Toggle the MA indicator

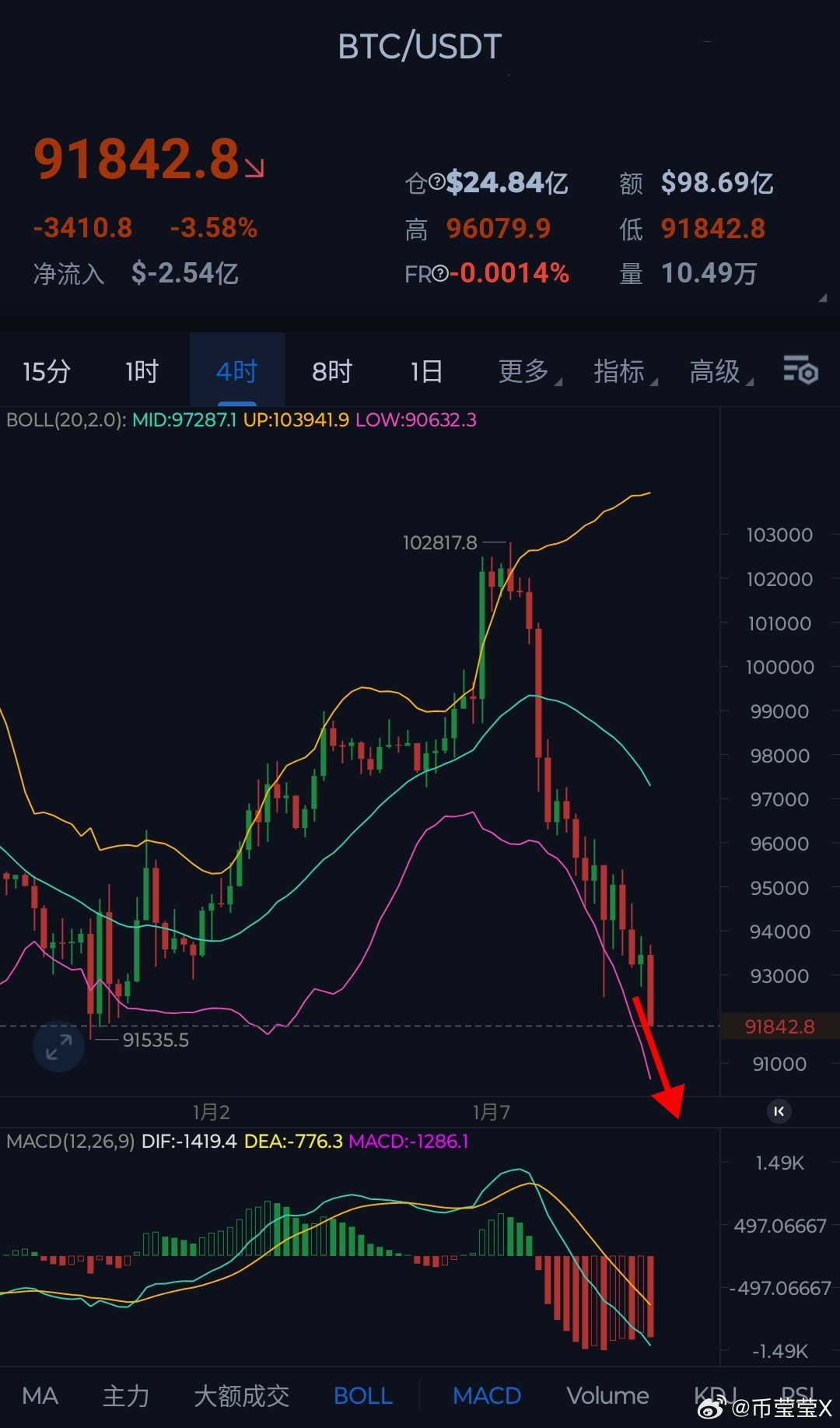tap(40, 1395)
